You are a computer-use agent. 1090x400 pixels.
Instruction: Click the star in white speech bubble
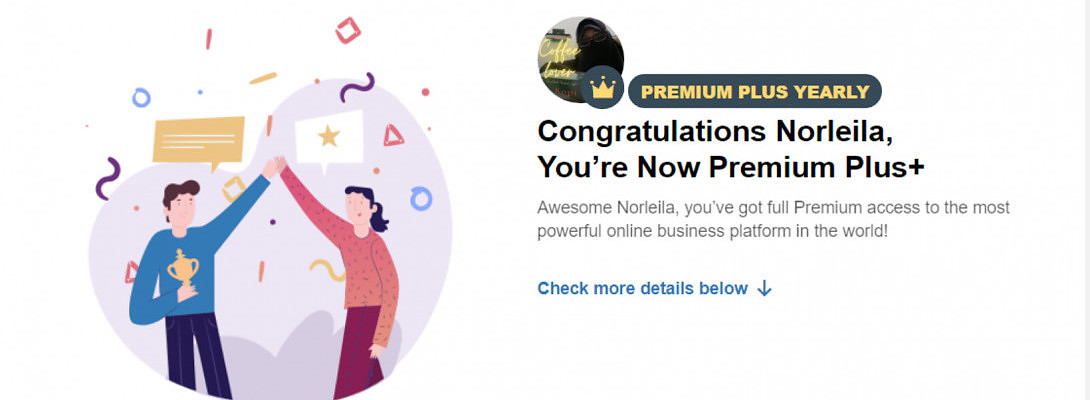[x=328, y=135]
